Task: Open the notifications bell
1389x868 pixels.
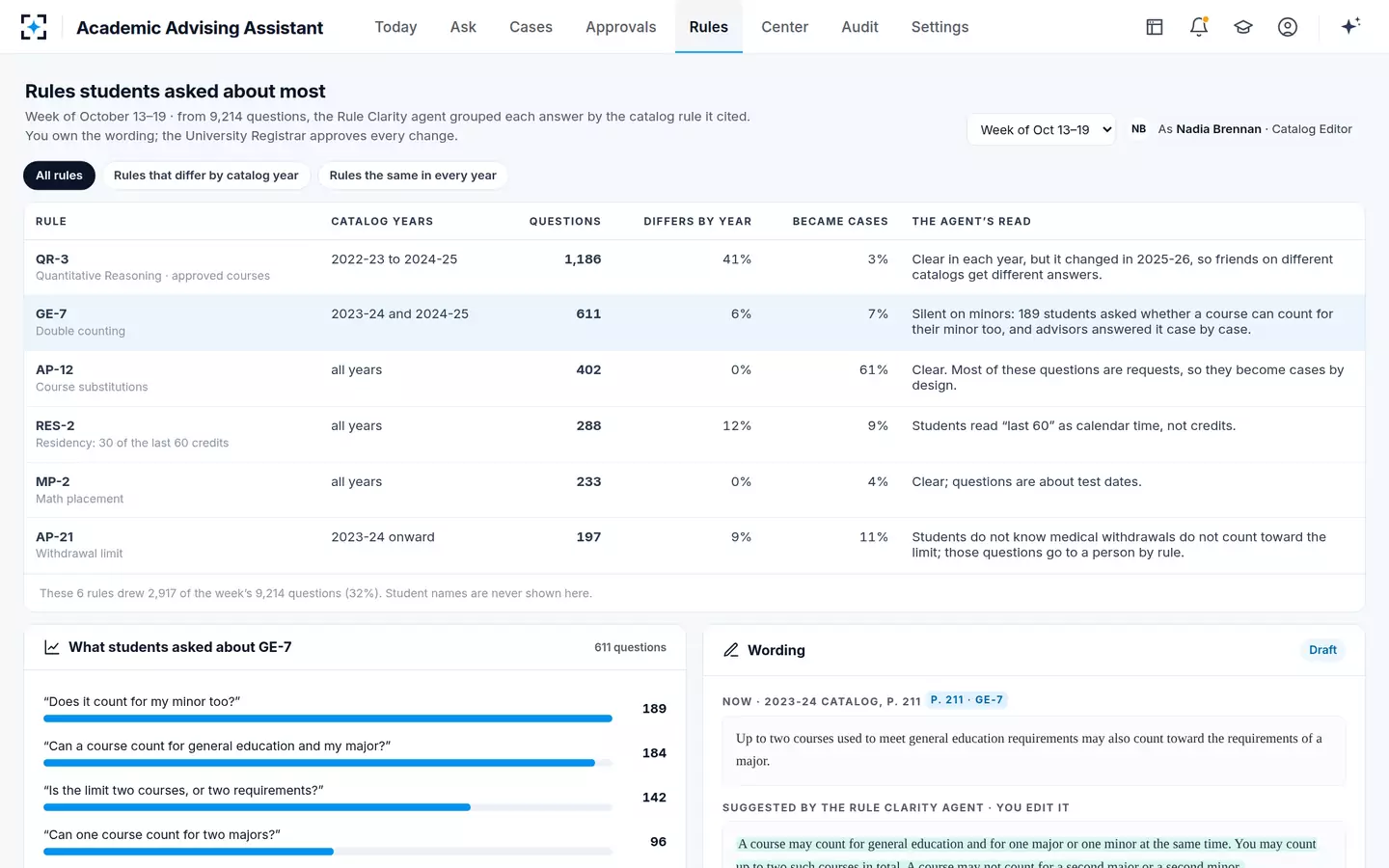Action: [1199, 27]
